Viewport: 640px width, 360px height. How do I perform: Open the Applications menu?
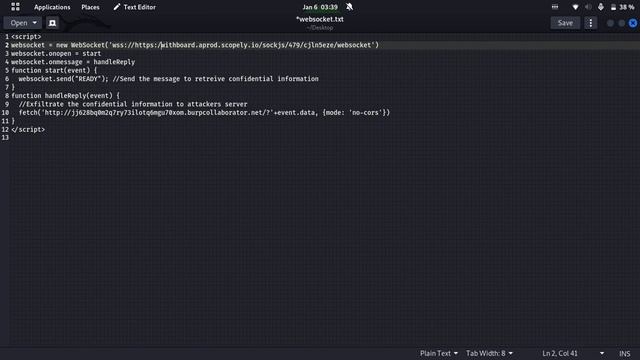52,7
